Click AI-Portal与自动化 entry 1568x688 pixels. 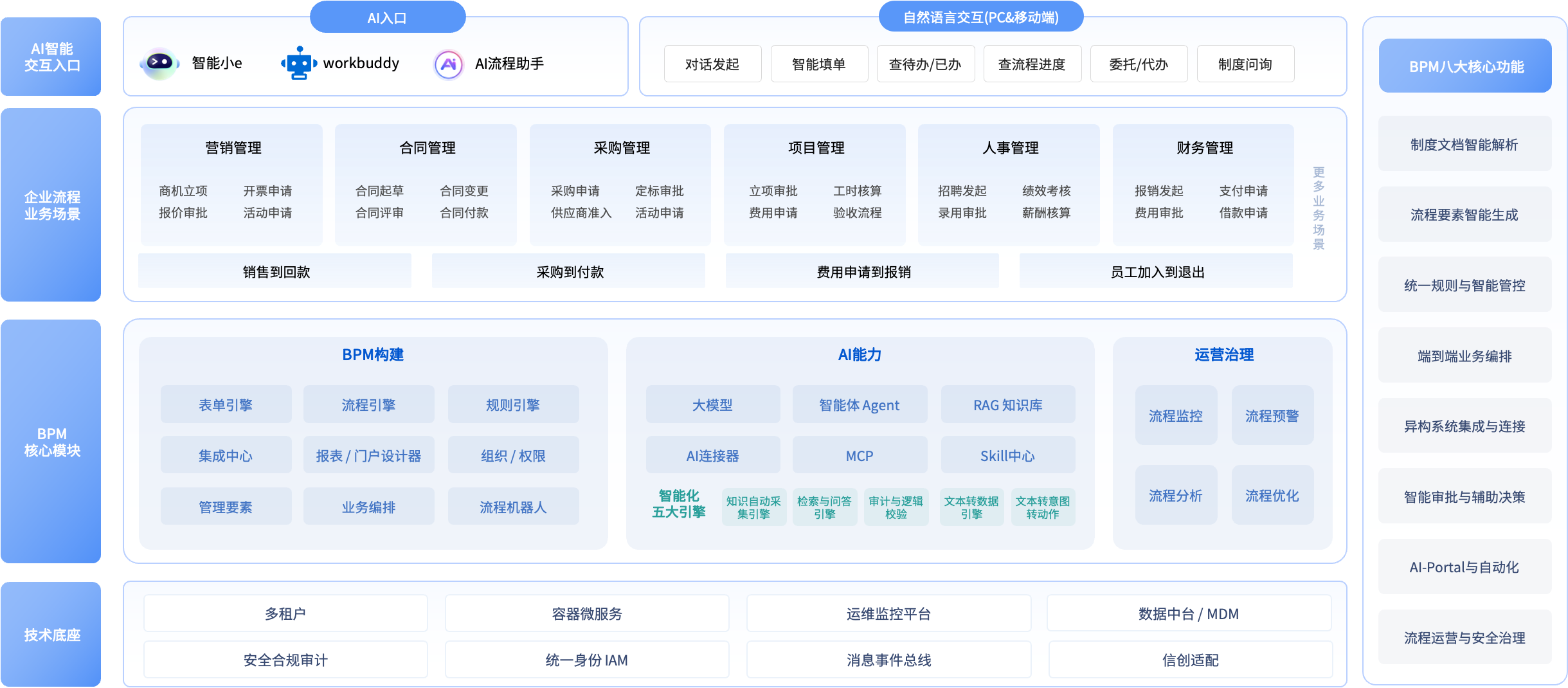pos(1465,566)
